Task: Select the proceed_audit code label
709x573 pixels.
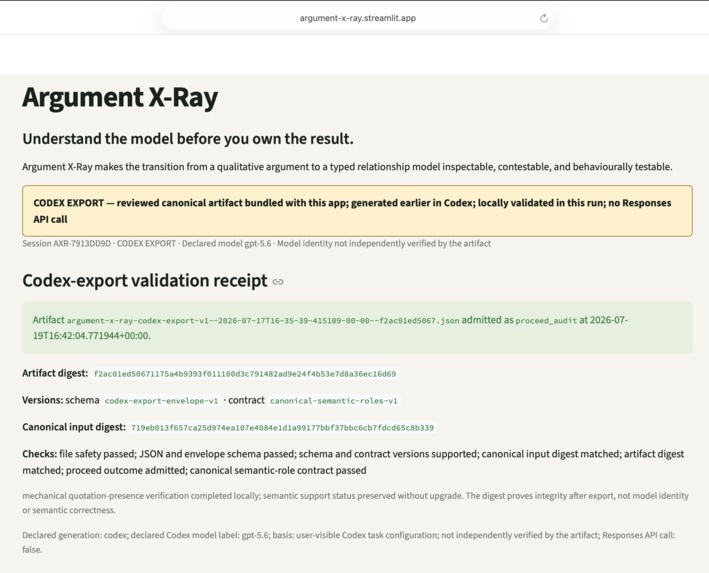Action: (546, 321)
